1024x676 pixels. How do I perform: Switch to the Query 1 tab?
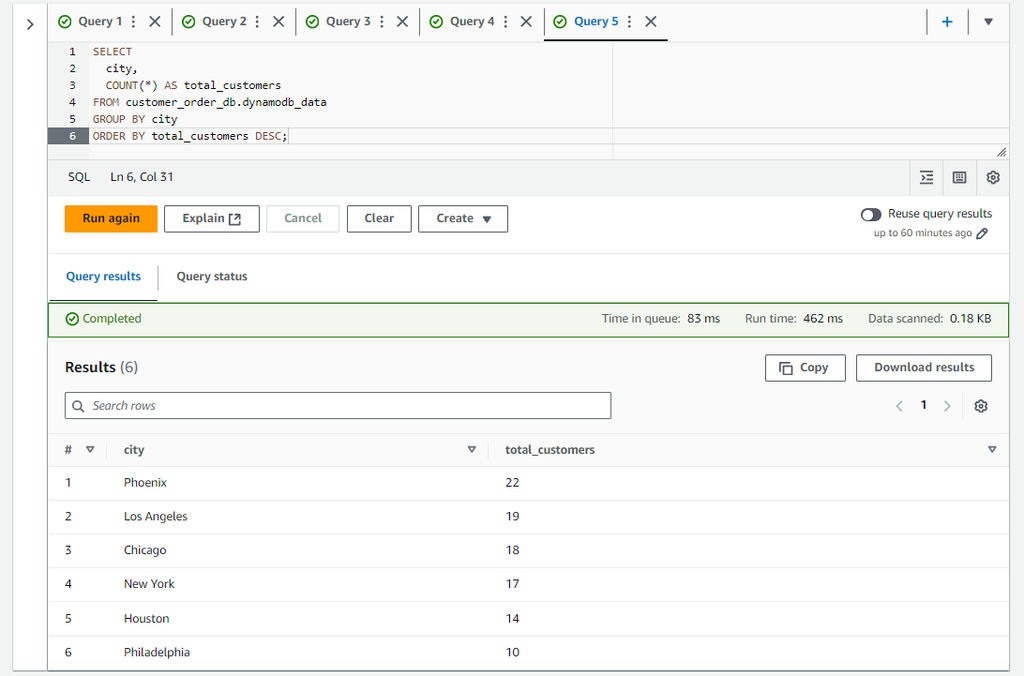point(95,22)
